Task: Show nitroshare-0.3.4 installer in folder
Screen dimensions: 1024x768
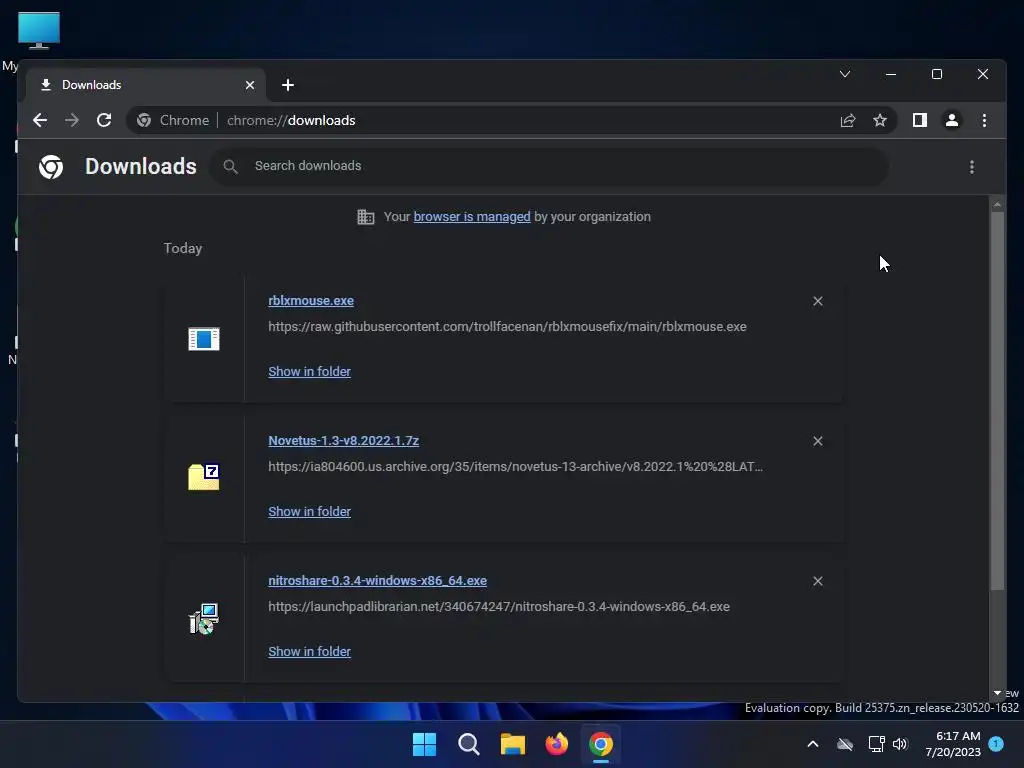Action: tap(310, 652)
